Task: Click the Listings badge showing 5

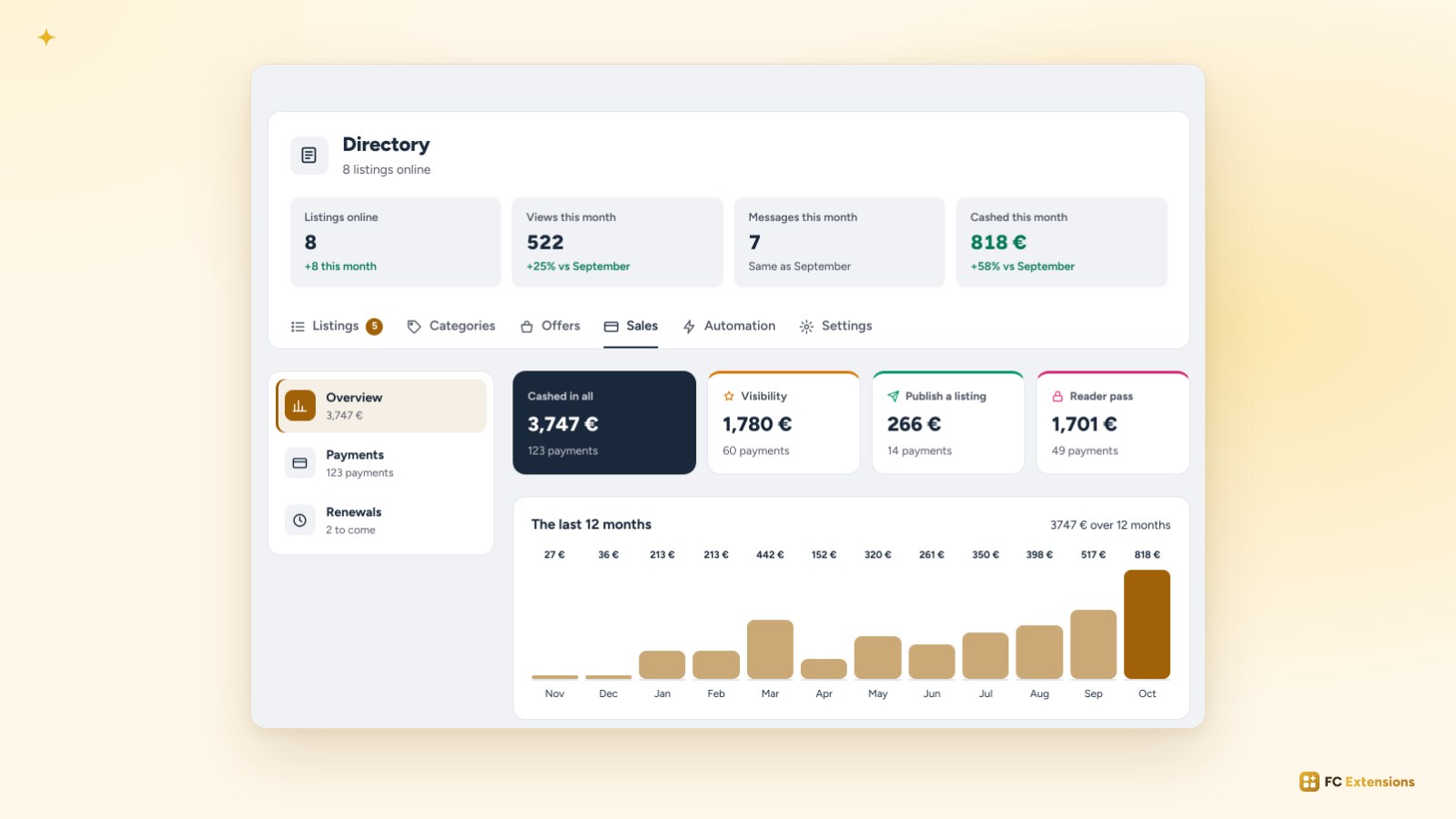Action: [374, 326]
